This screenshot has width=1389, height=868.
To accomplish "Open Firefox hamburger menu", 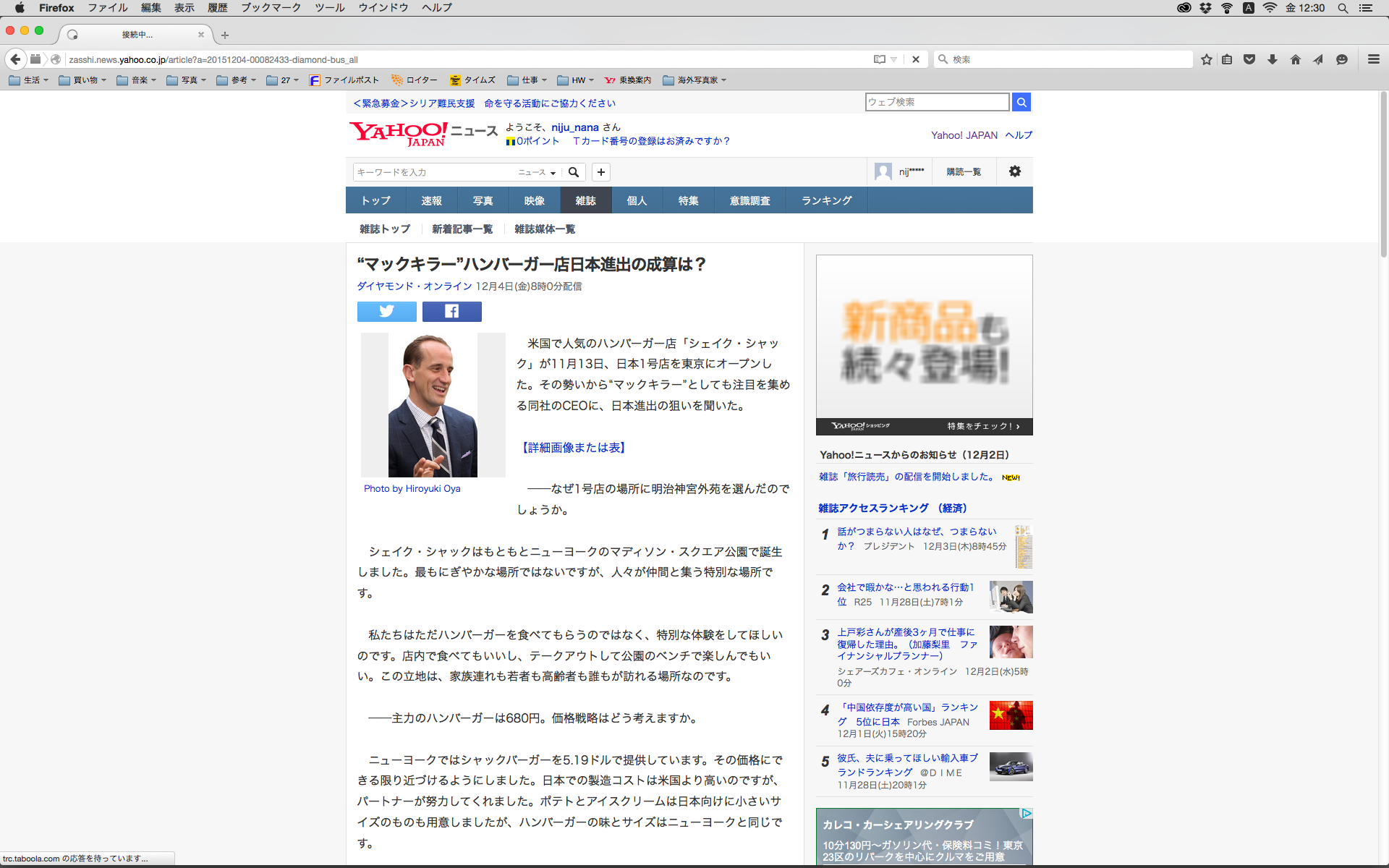I will [x=1373, y=59].
